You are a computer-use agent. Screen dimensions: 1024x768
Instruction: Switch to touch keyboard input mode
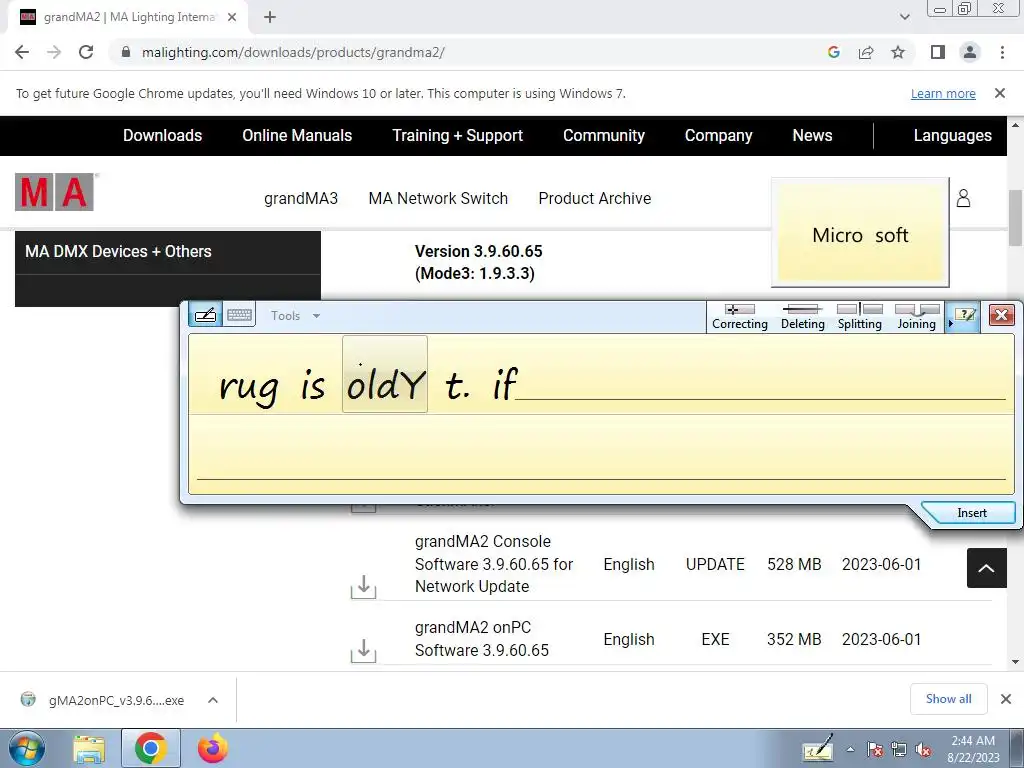pos(239,315)
